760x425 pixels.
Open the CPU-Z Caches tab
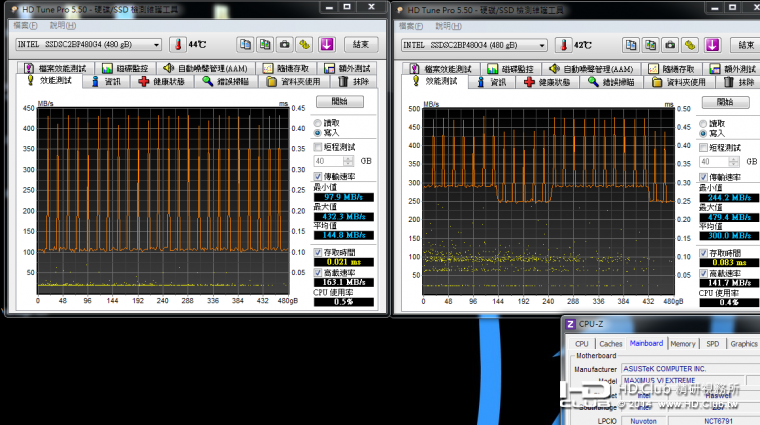click(x=611, y=344)
